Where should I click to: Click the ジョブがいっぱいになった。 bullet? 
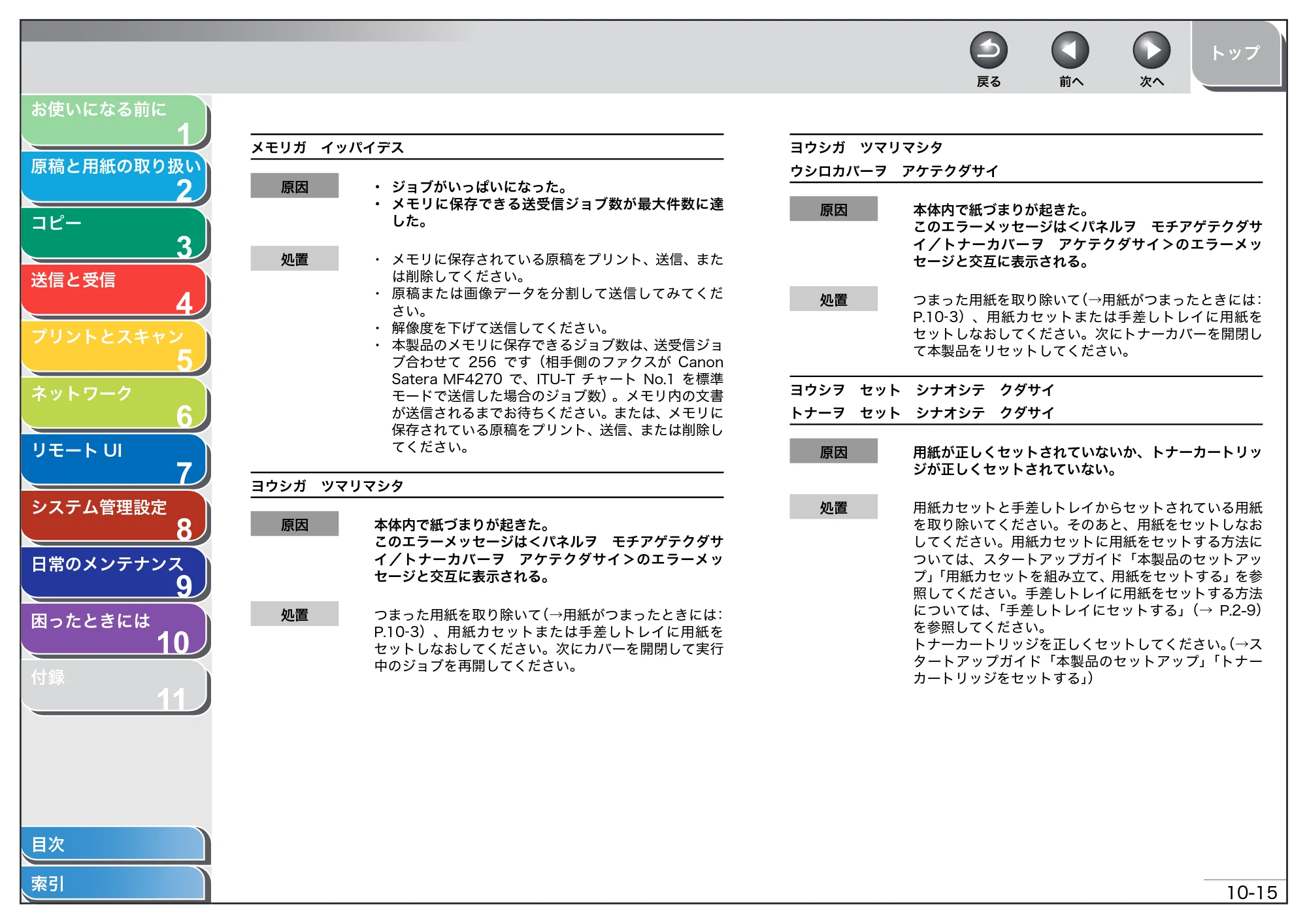click(x=480, y=187)
